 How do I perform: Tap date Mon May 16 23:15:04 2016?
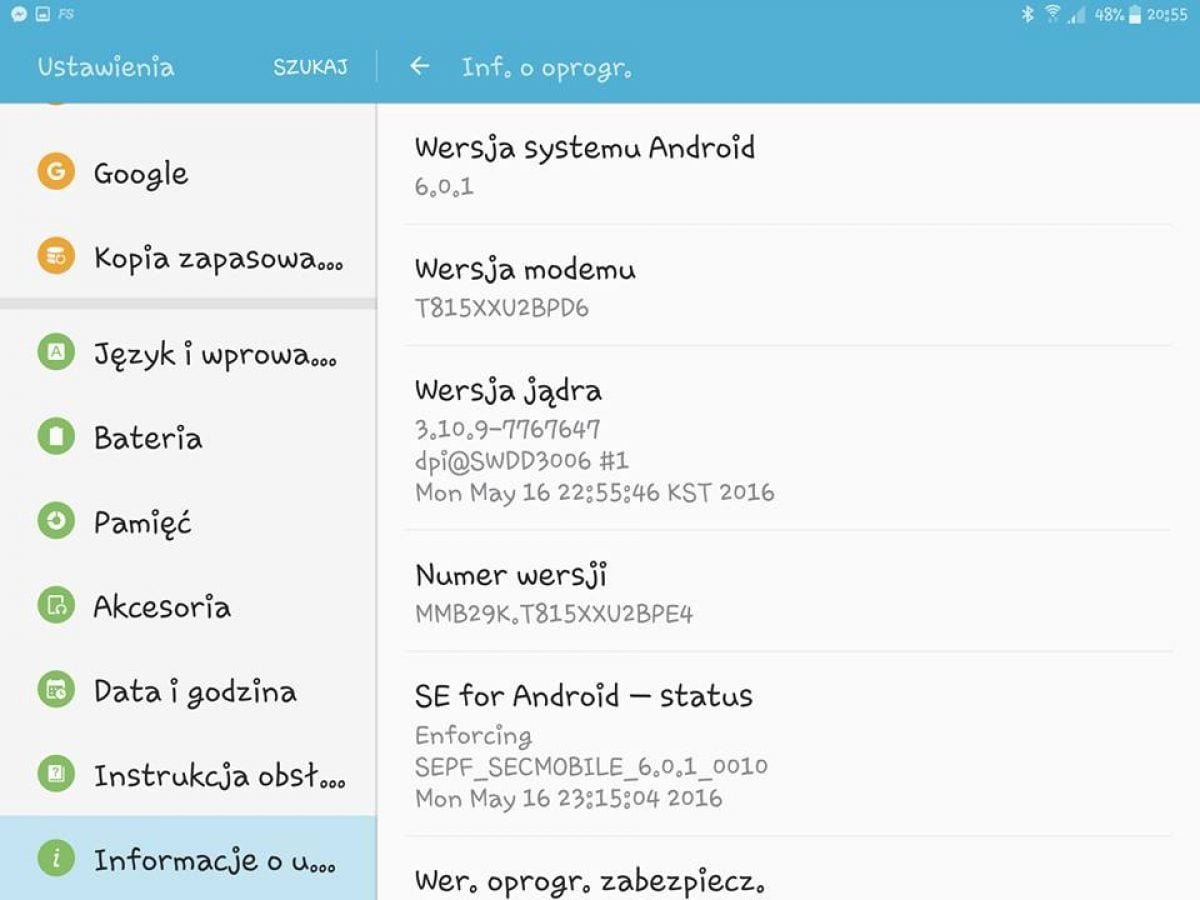tap(568, 798)
